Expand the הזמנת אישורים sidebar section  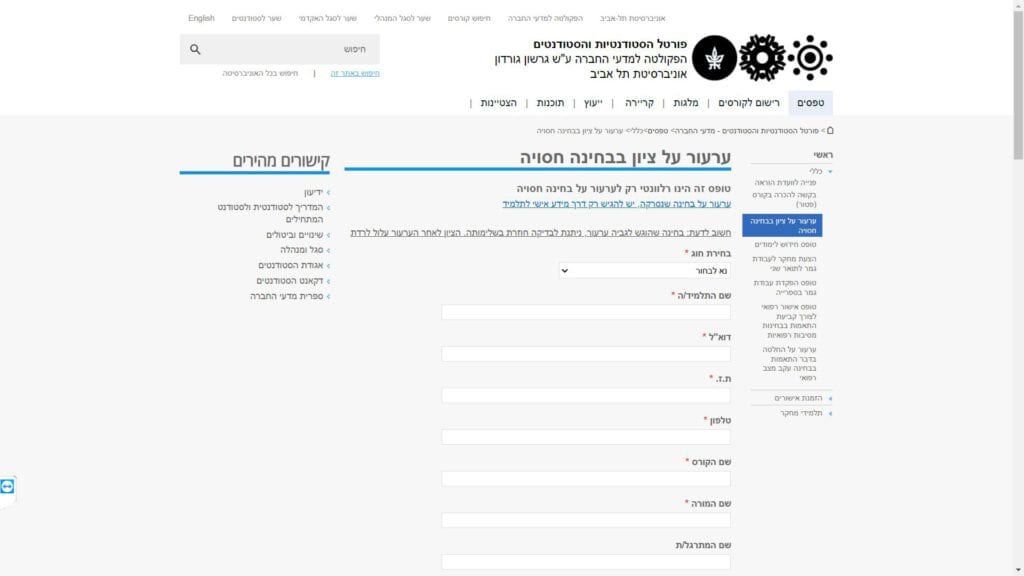pyautogui.click(x=798, y=398)
